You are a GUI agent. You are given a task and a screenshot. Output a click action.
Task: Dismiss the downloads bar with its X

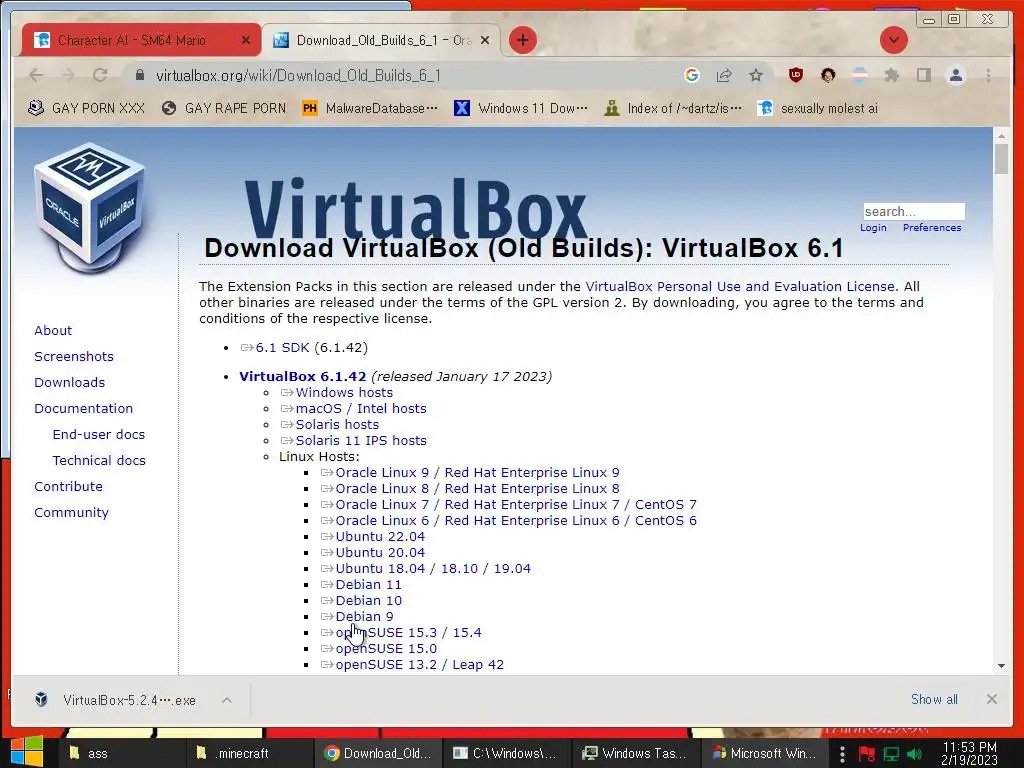tap(991, 699)
